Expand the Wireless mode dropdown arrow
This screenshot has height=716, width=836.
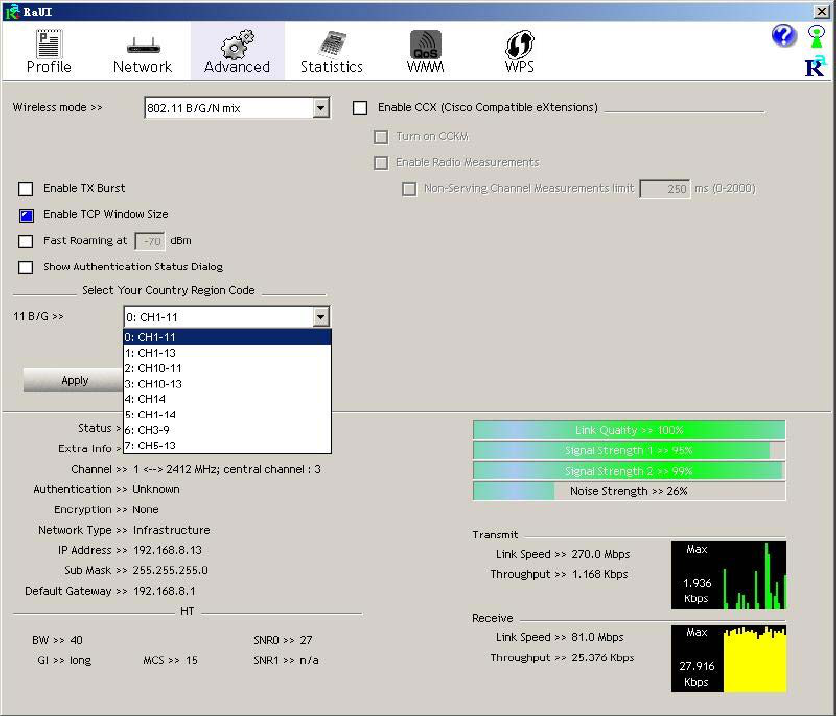pos(320,108)
